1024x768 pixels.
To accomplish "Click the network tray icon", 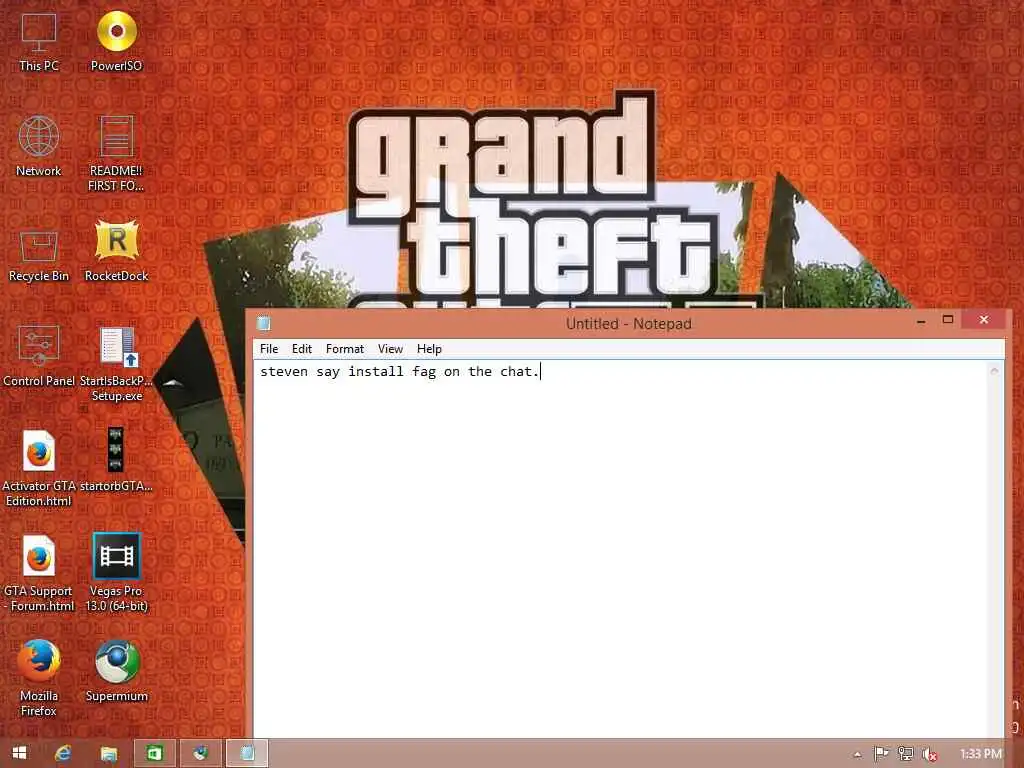I will pyautogui.click(x=905, y=754).
